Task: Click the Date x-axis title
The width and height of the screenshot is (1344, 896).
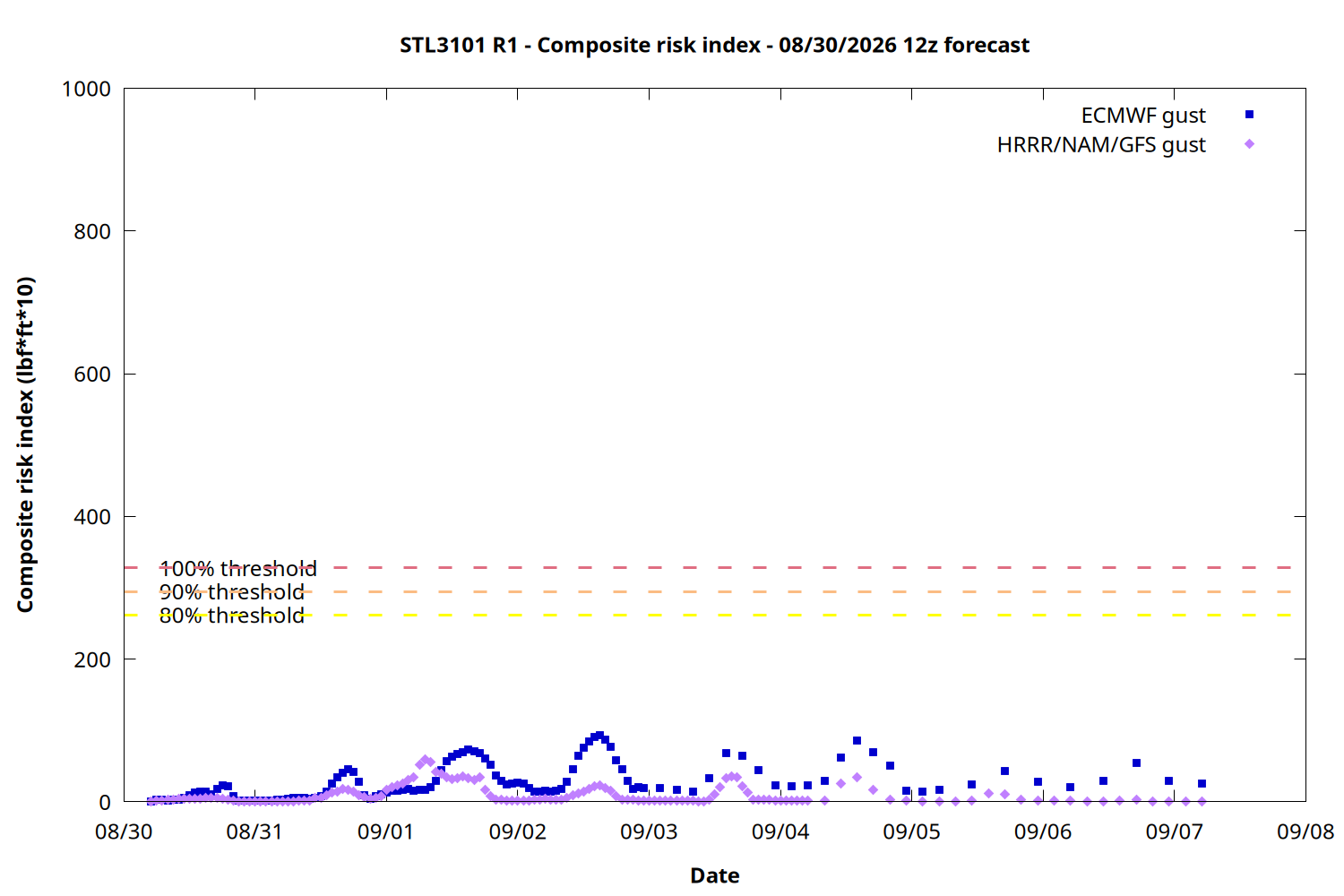Action: point(715,875)
